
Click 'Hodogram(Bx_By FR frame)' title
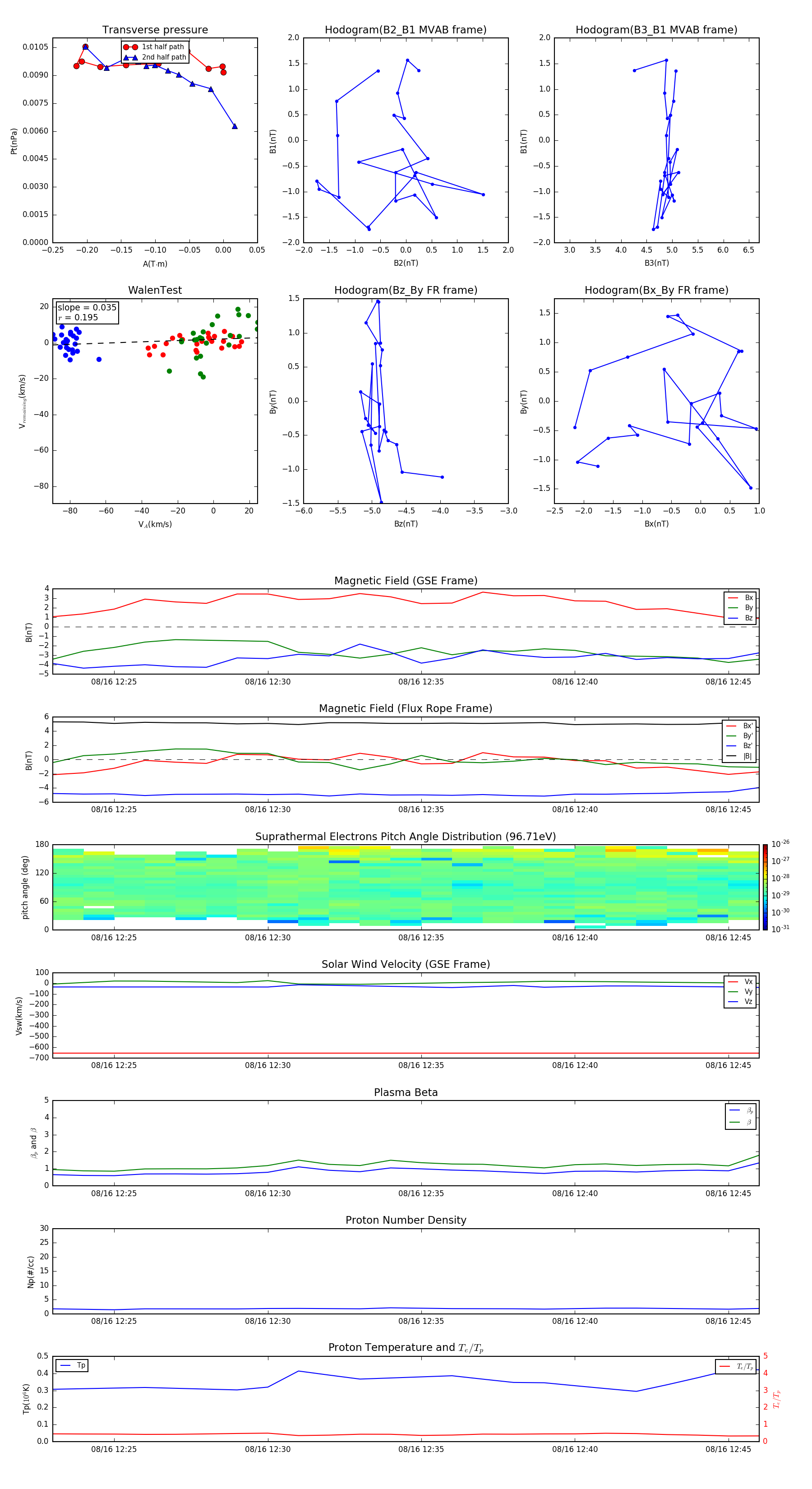coord(656,290)
